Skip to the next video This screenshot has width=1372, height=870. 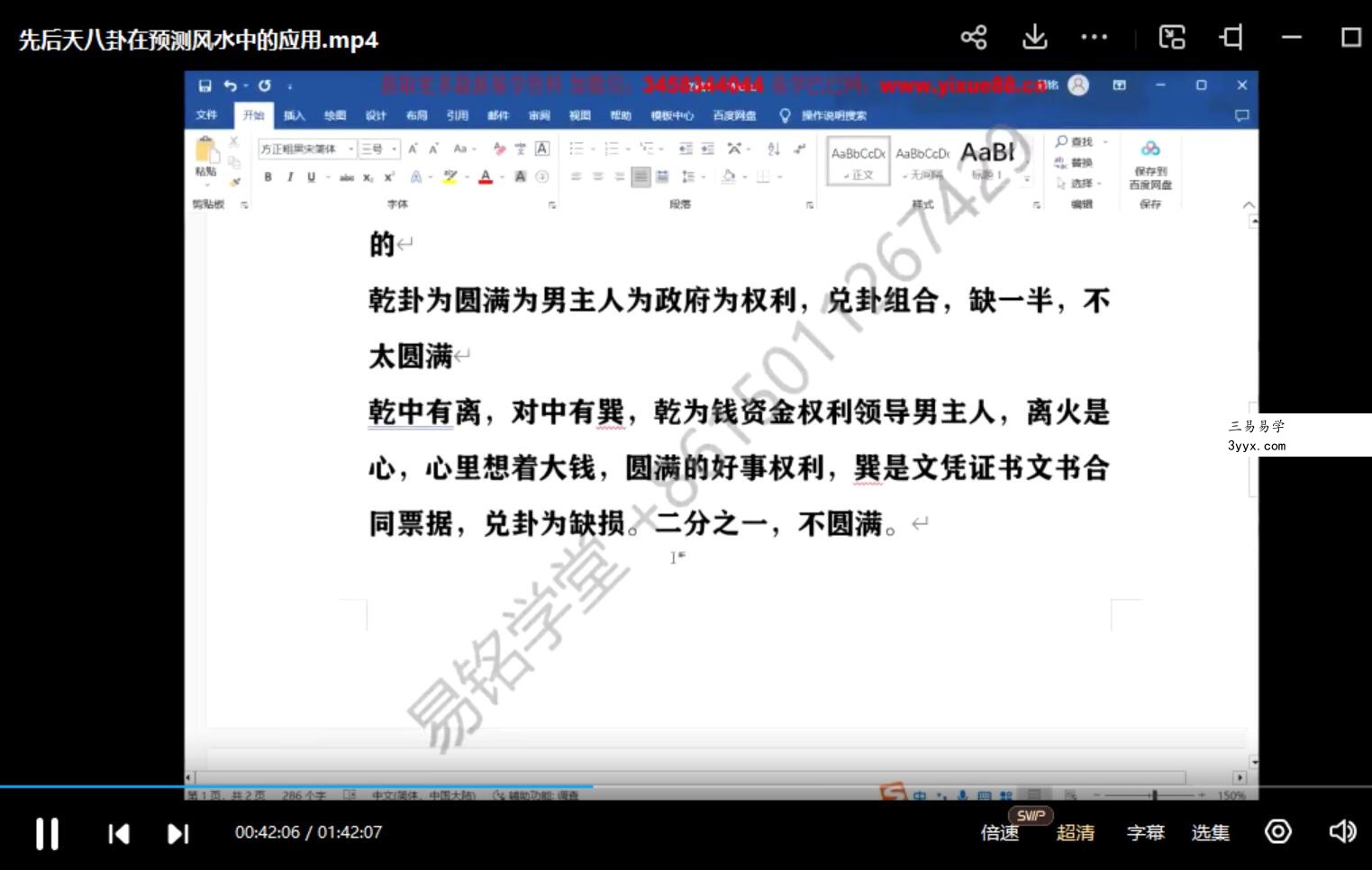click(178, 833)
